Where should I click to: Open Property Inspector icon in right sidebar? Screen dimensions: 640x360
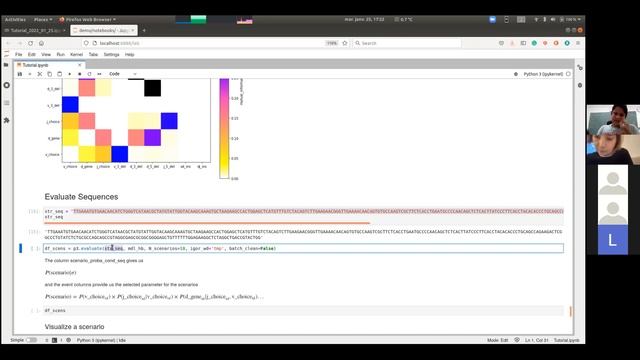(x=580, y=67)
